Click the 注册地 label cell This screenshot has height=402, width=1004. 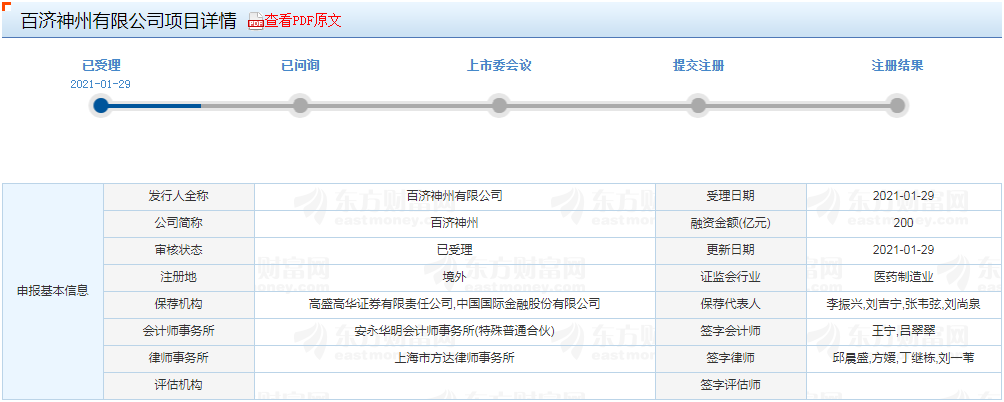click(179, 277)
